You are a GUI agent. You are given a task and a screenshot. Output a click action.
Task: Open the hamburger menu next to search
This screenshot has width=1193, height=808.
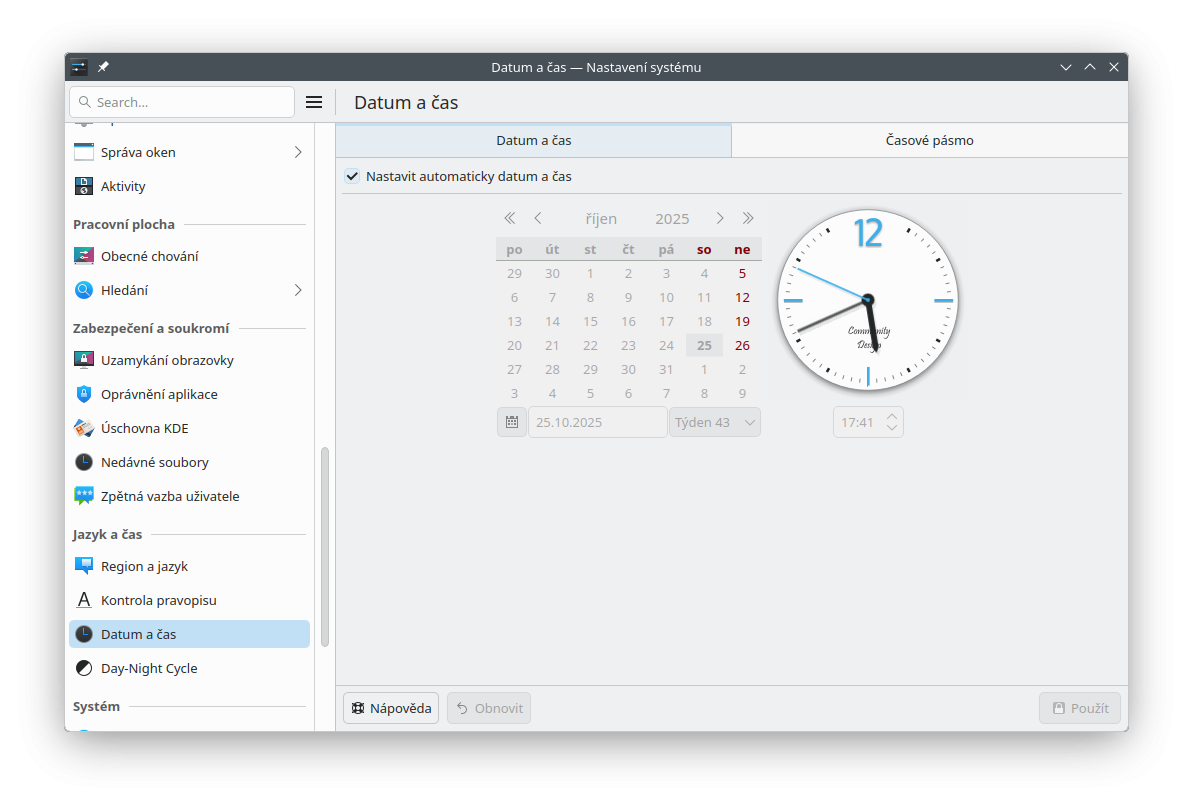(x=314, y=102)
